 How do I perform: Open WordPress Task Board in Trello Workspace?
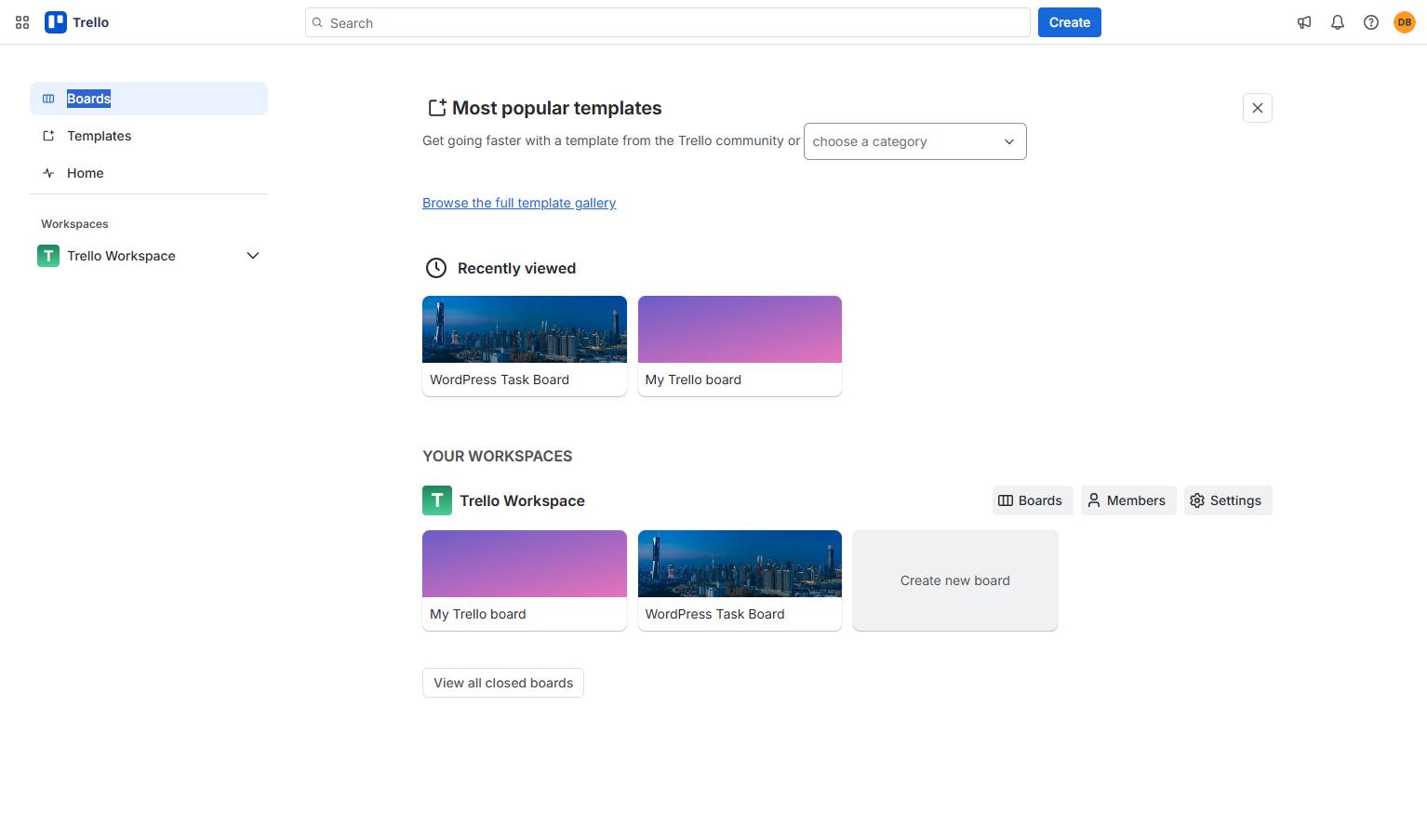(x=740, y=580)
